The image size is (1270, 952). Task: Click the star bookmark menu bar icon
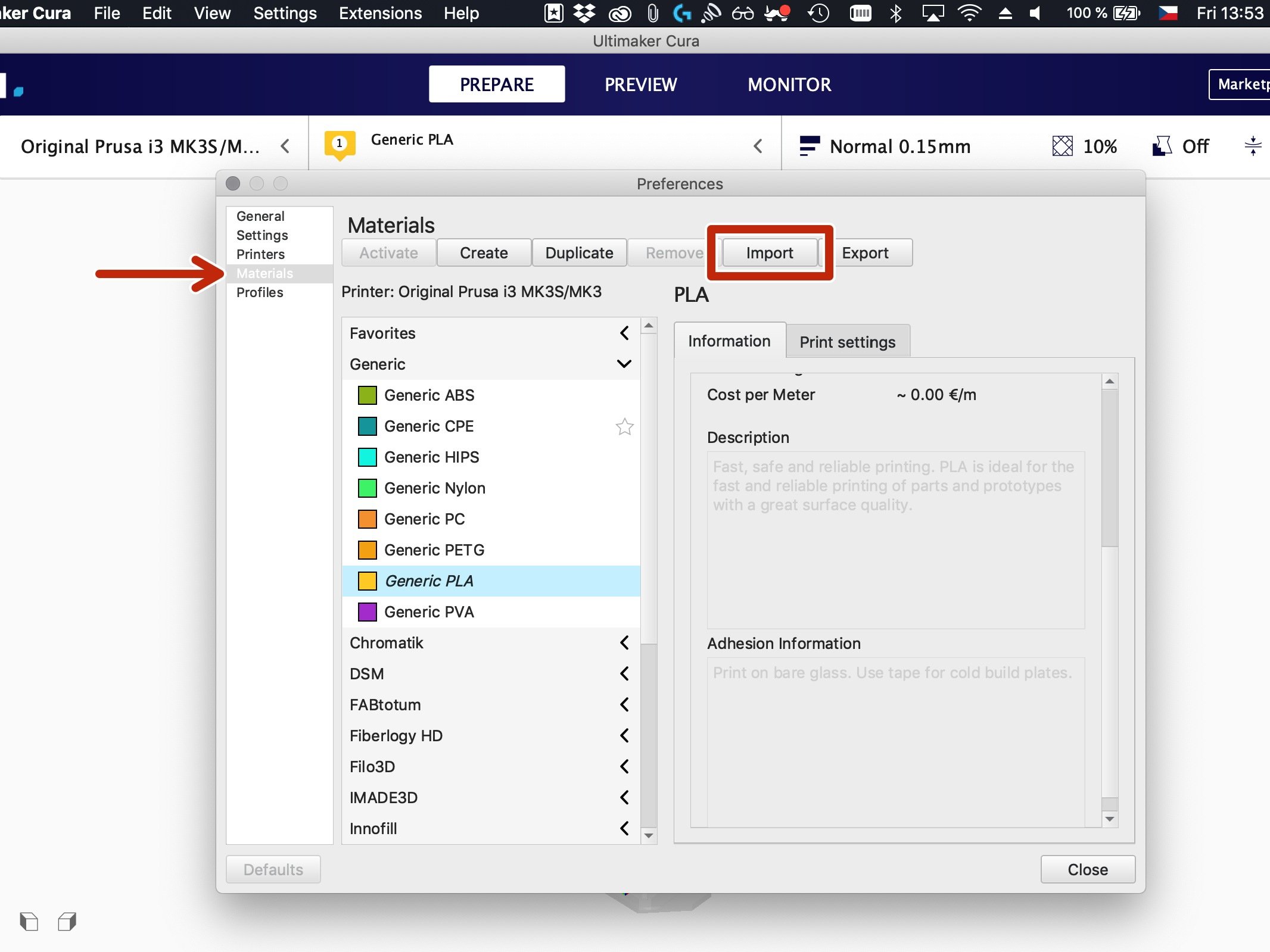[x=553, y=13]
